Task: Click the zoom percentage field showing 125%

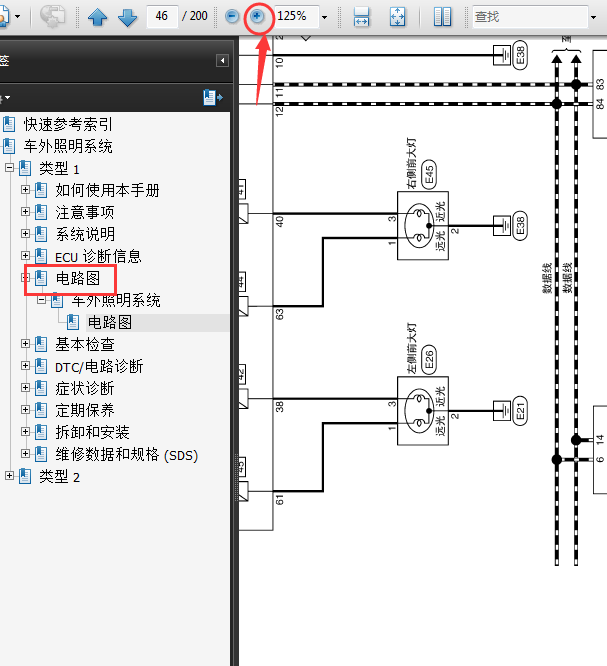Action: click(296, 17)
